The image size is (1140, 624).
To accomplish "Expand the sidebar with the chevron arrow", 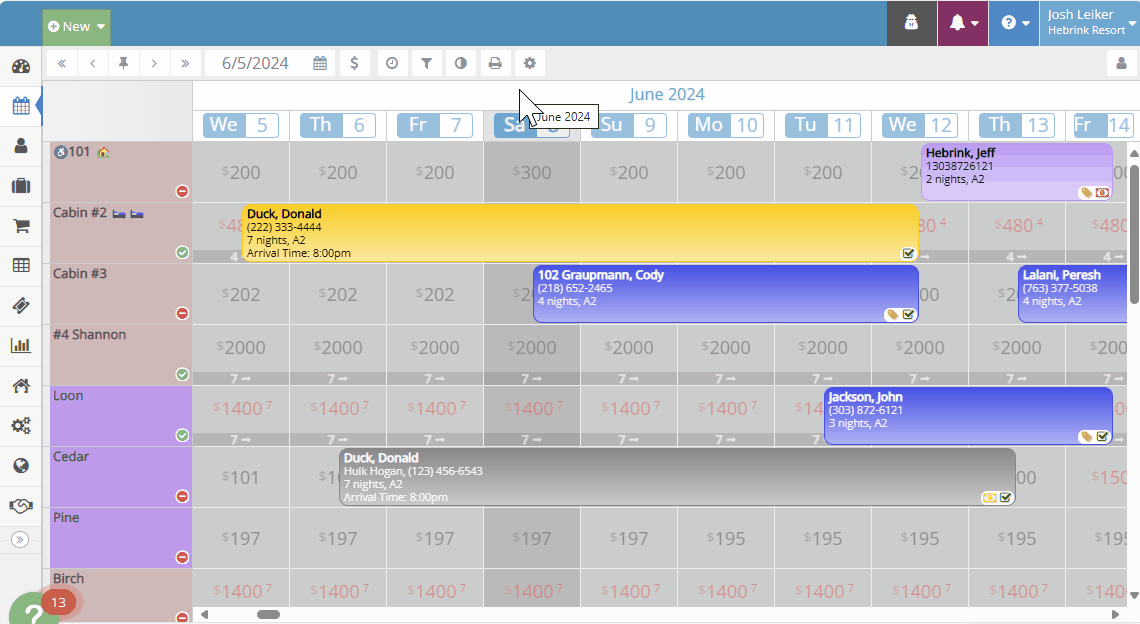I will [x=21, y=539].
